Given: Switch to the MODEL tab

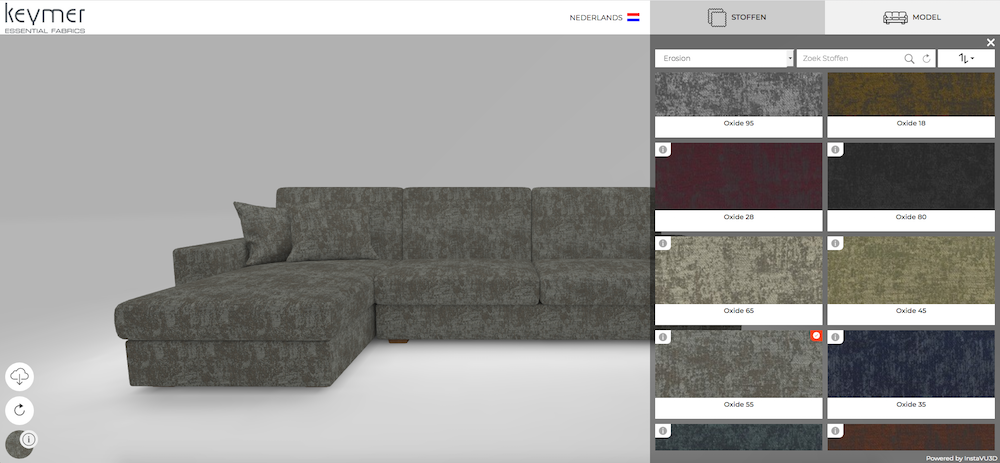Looking at the screenshot, I should click(x=912, y=17).
